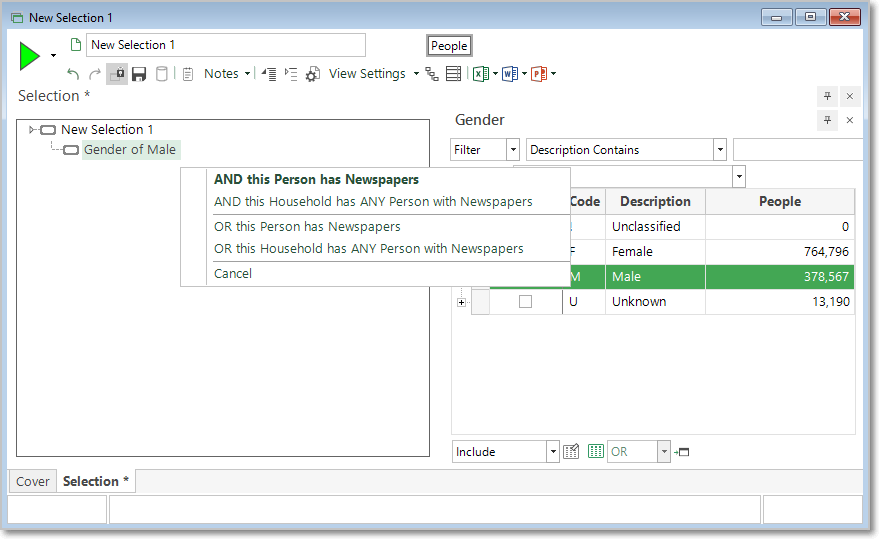Choose AND this Person has Newspapers
This screenshot has width=879, height=539.
(316, 179)
